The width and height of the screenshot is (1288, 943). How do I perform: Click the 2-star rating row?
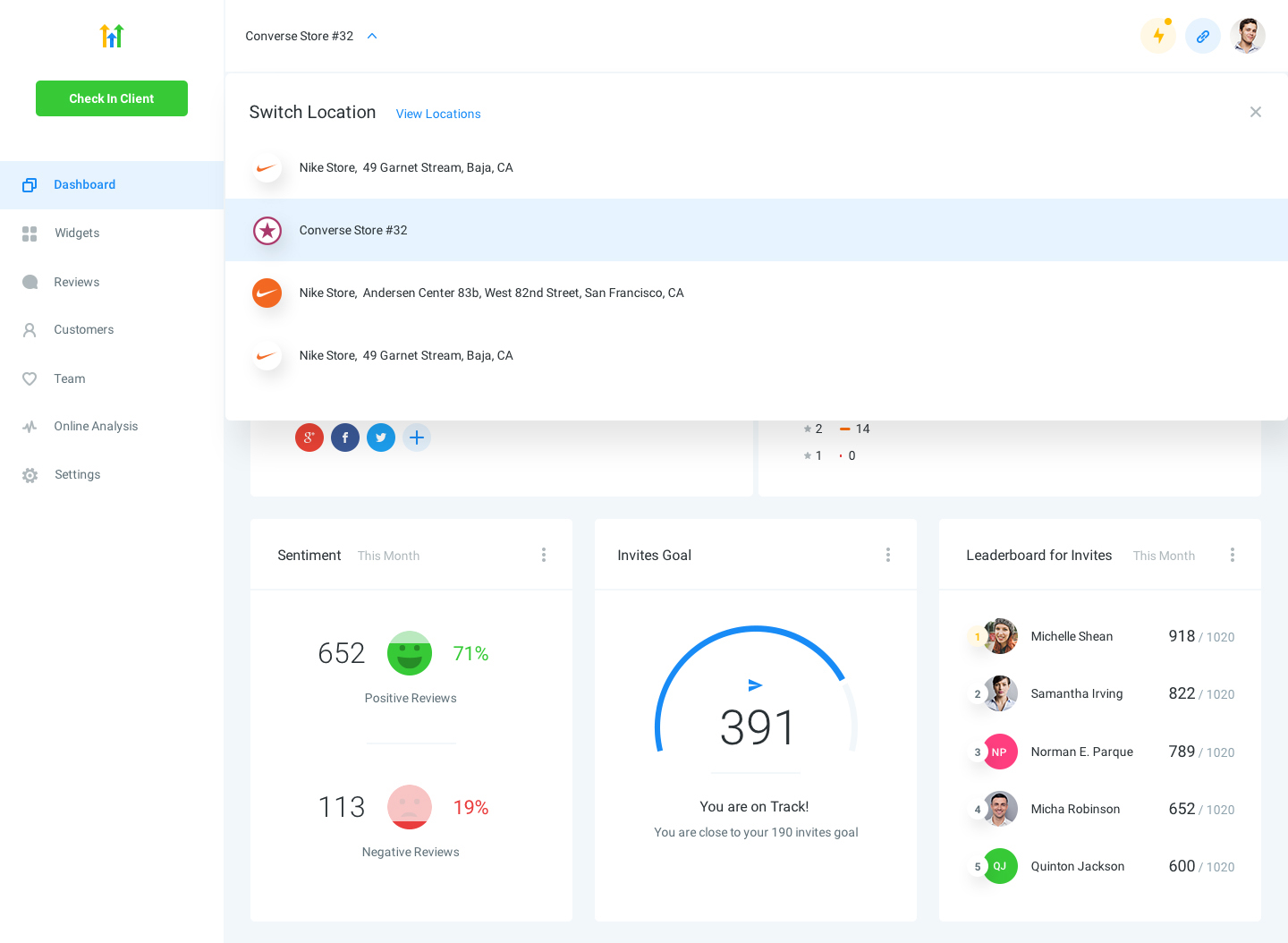coord(836,429)
